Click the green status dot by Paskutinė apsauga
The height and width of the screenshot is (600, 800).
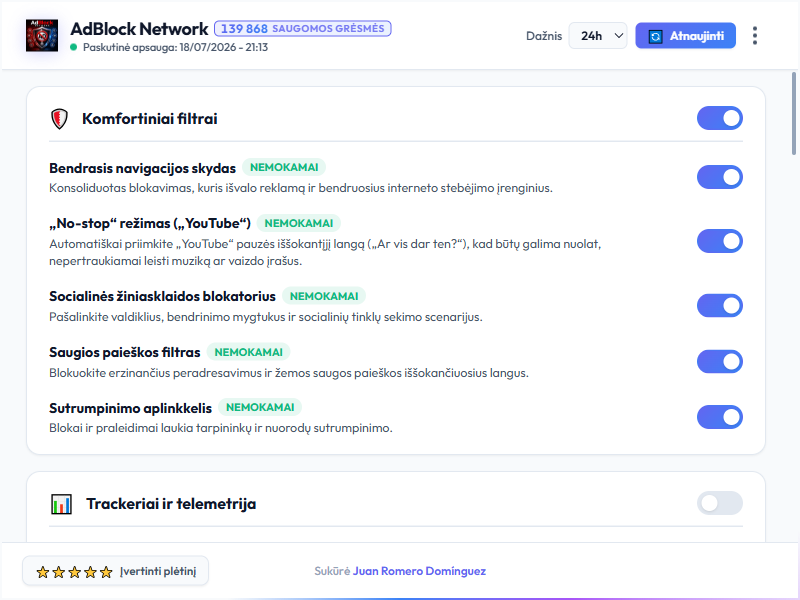pos(73,47)
